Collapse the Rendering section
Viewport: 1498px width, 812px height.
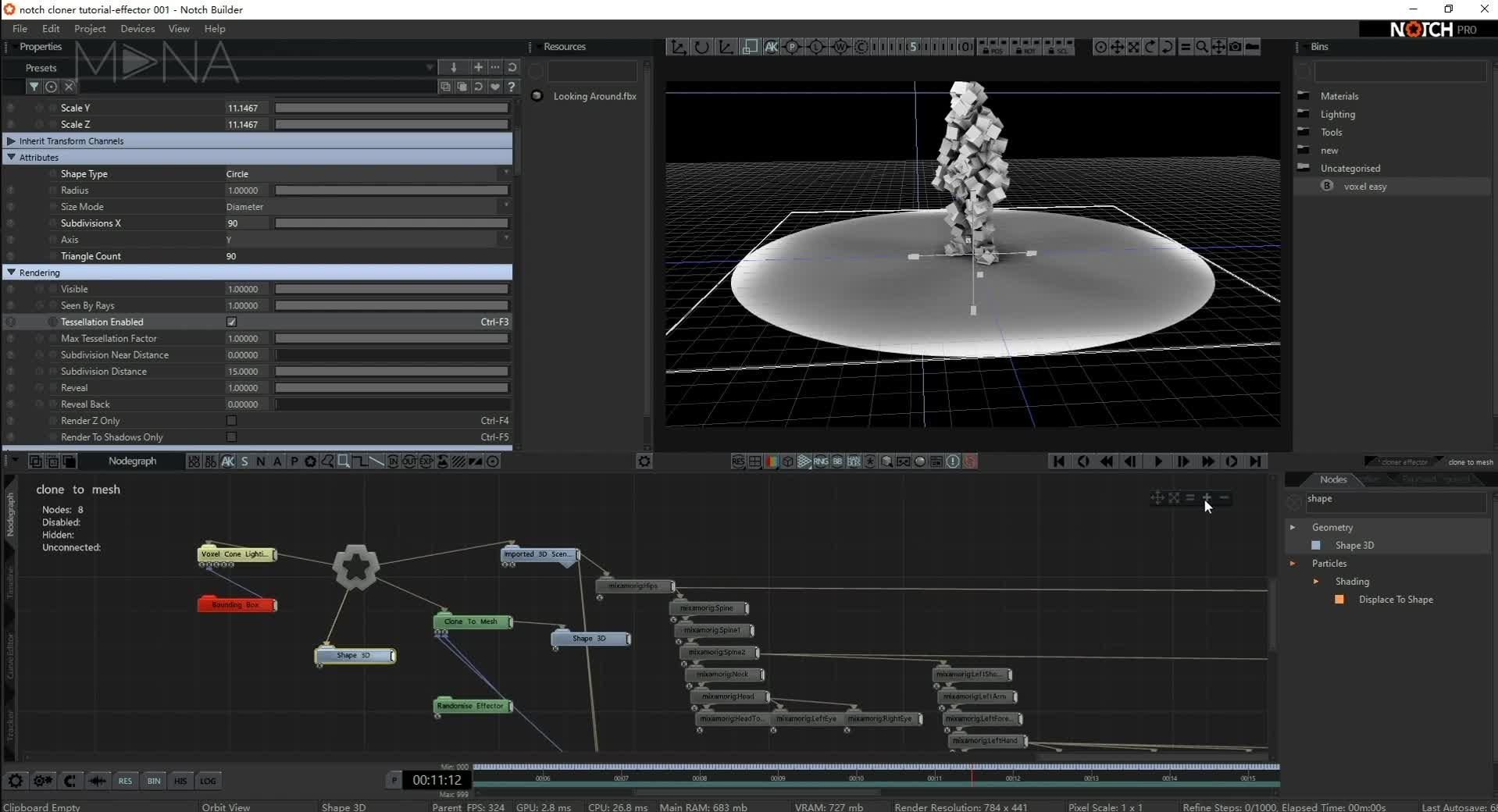pos(11,272)
